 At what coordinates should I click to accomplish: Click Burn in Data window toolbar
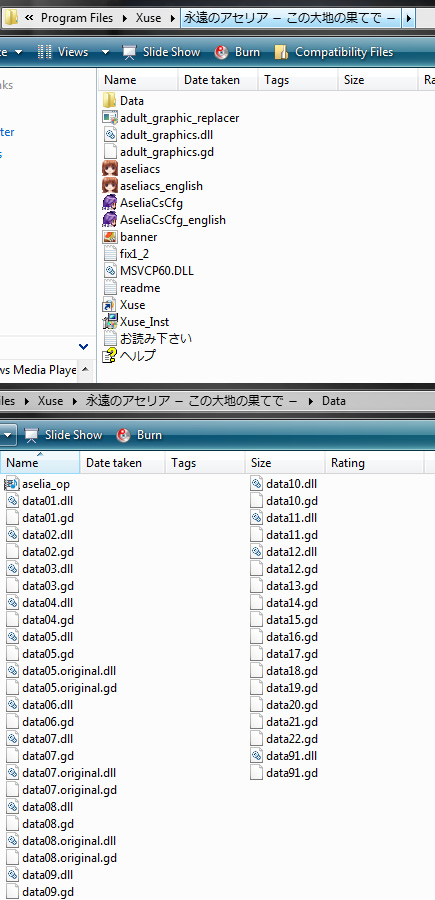click(139, 435)
